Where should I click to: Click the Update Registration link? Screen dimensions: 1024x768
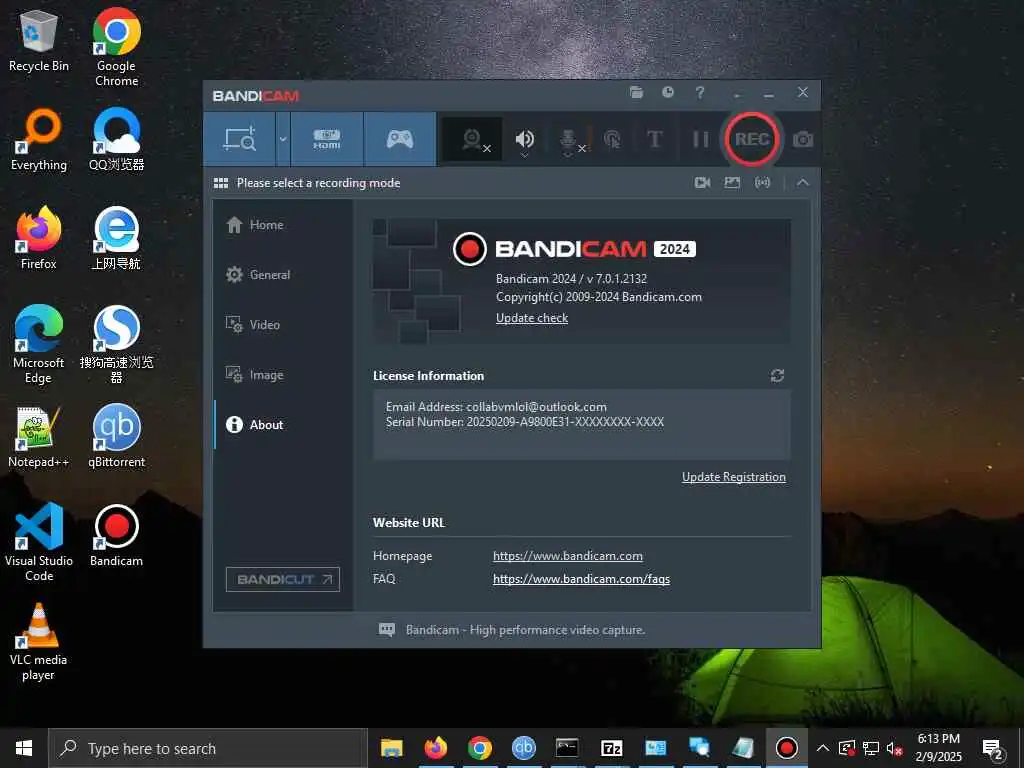[x=733, y=477]
